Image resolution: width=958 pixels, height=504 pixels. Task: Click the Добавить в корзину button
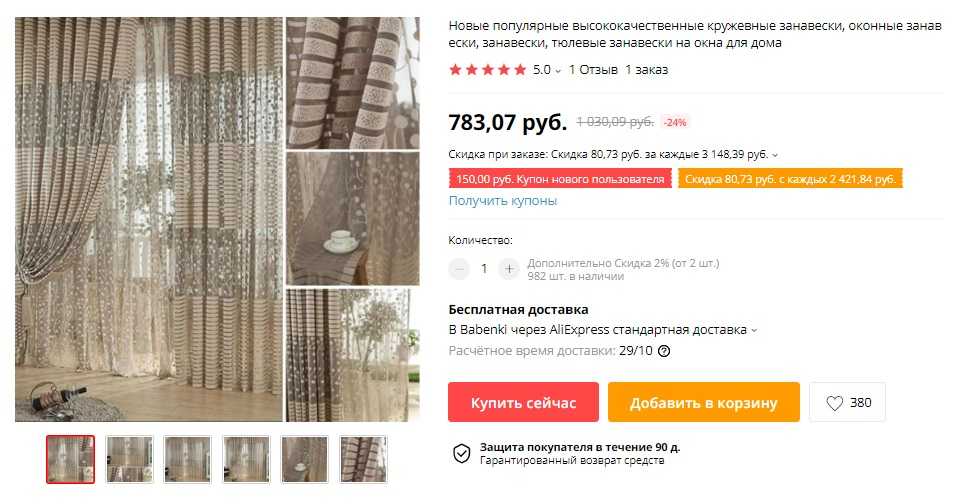tap(703, 403)
